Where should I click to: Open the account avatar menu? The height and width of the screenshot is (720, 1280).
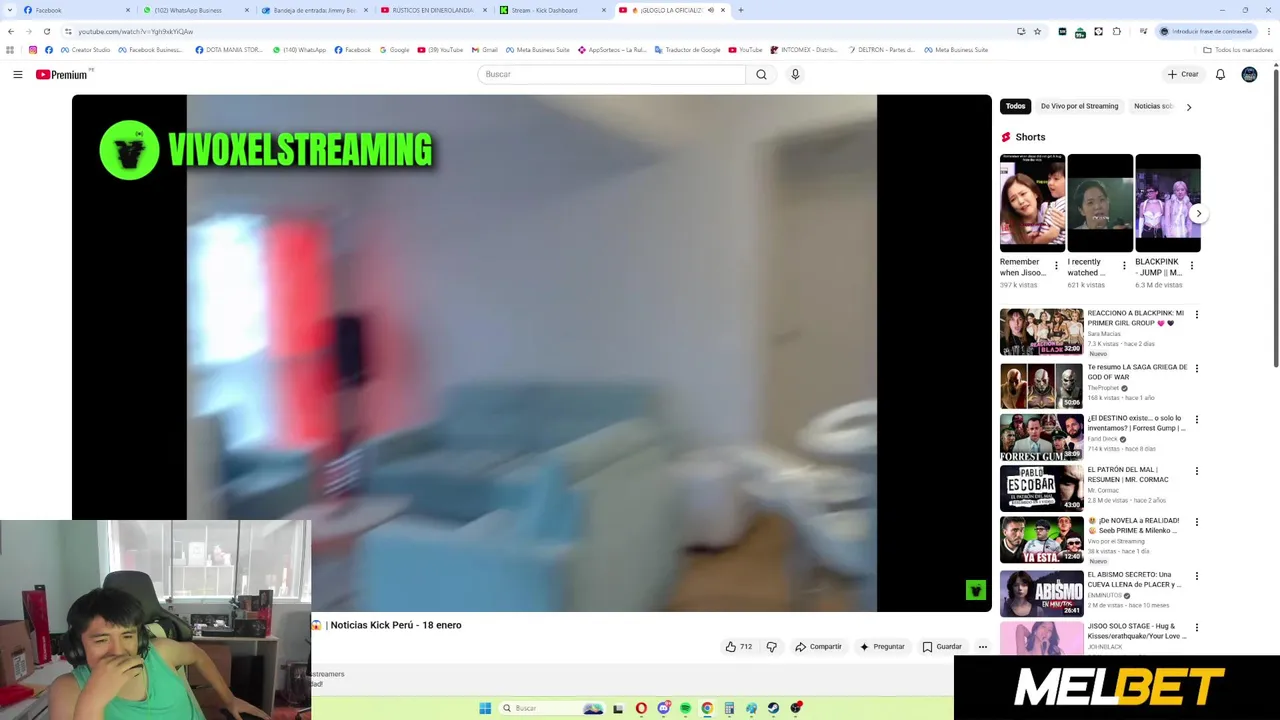pos(1249,74)
